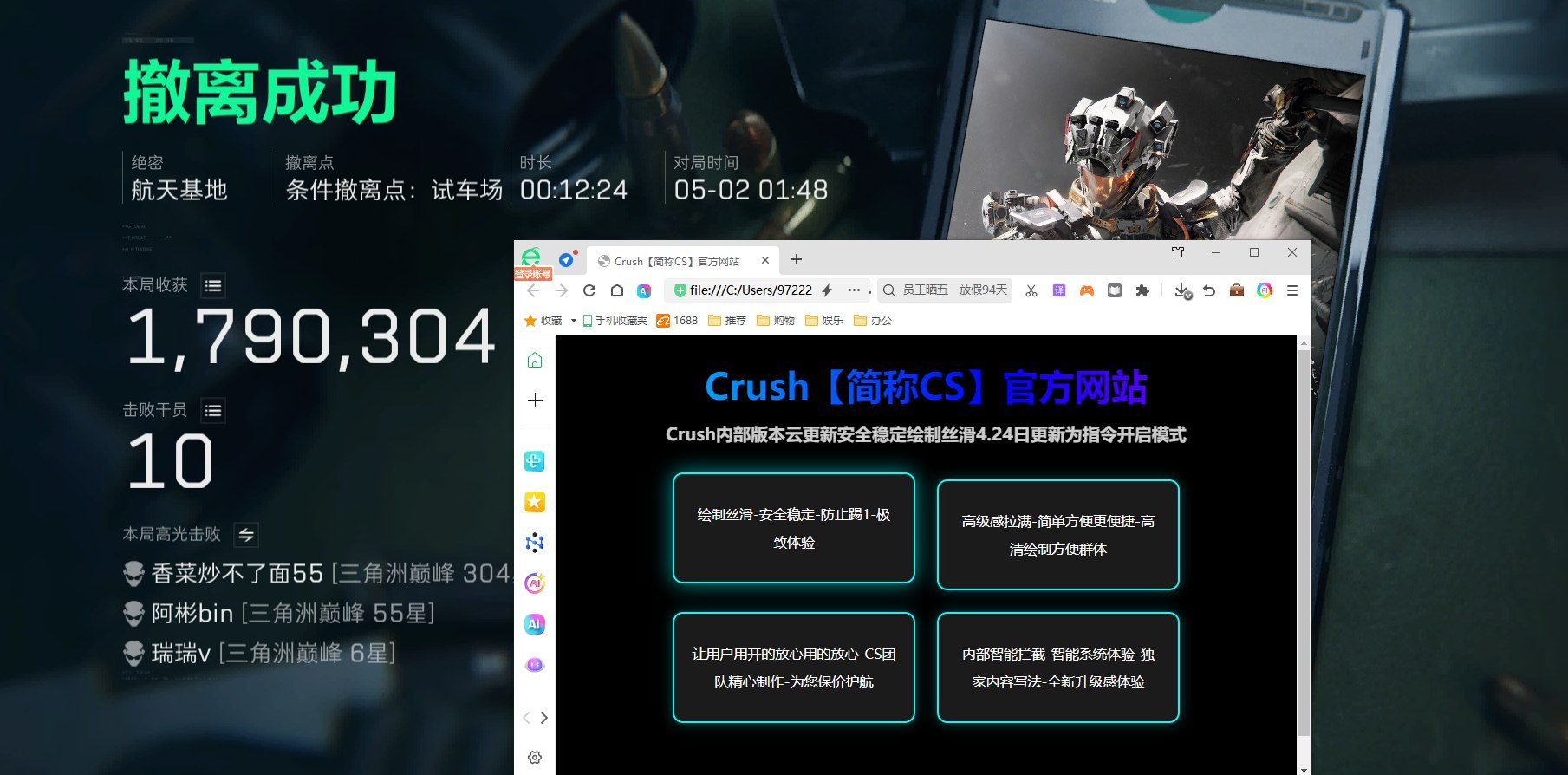Image resolution: width=1568 pixels, height=775 pixels.
Task: Open the browser skin shirt icon
Action: point(1178,252)
